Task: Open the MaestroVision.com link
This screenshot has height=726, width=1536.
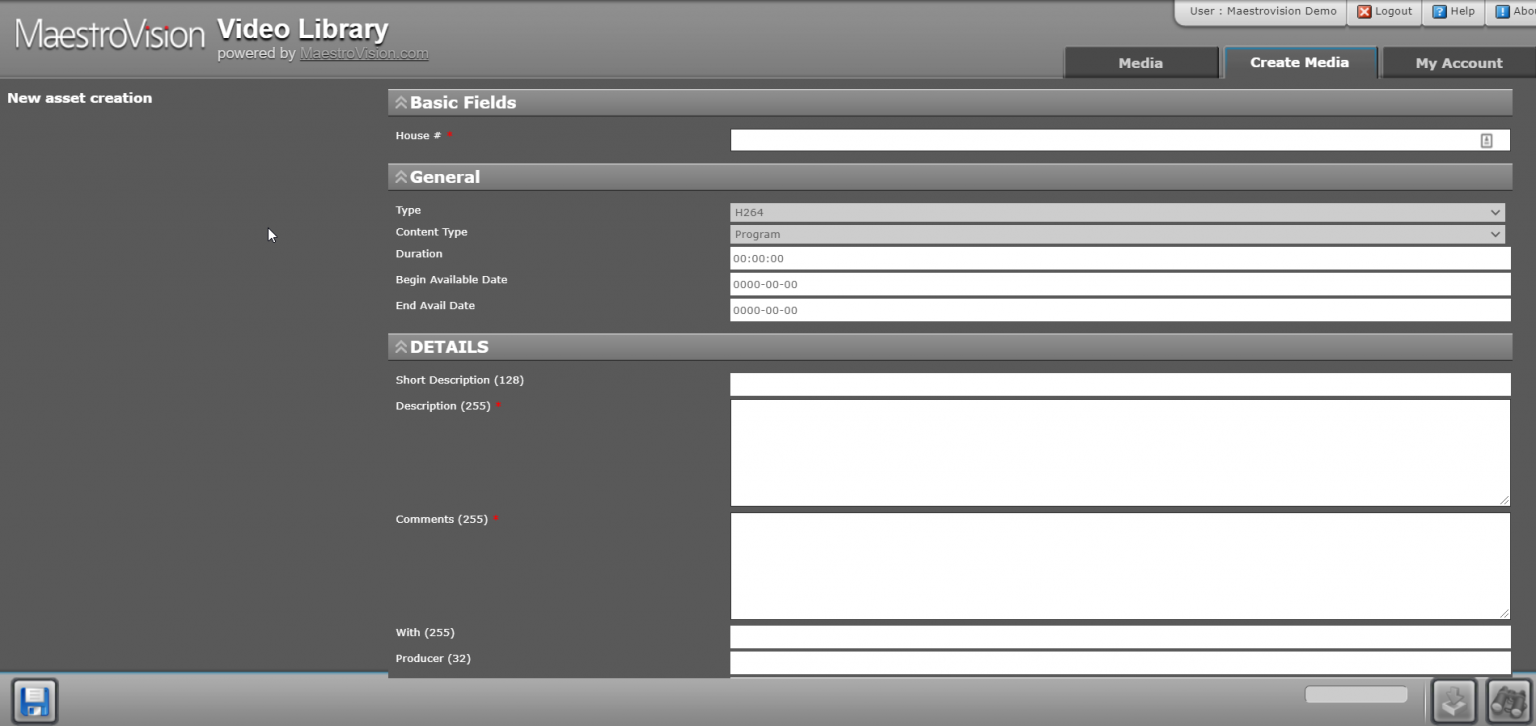Action: [x=364, y=53]
